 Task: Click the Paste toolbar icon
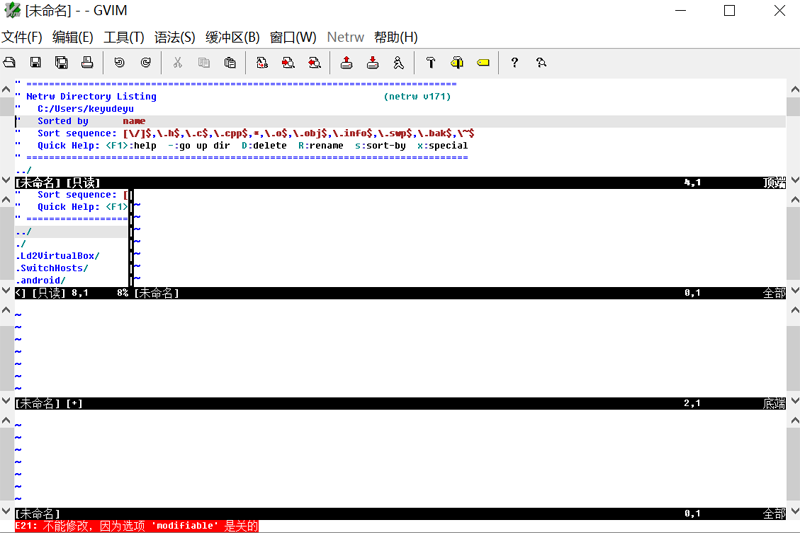pyautogui.click(x=230, y=63)
